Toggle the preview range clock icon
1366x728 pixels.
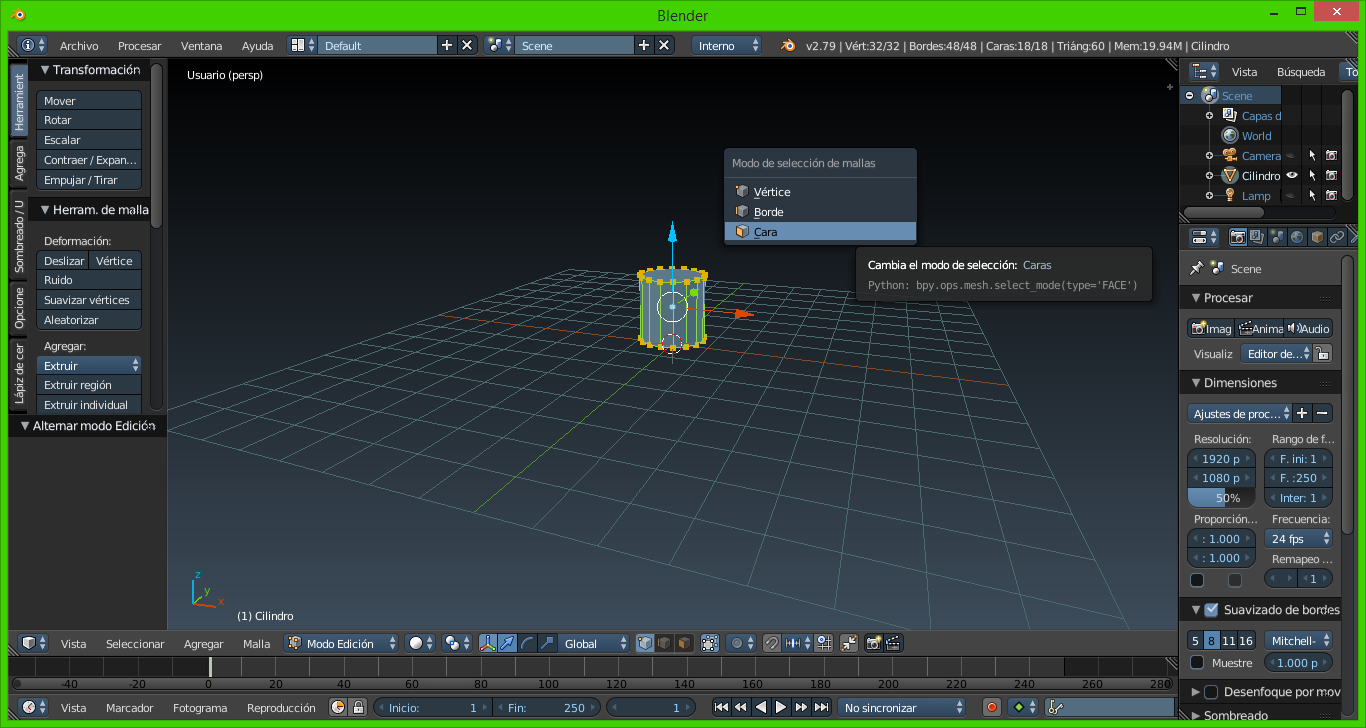[x=338, y=707]
